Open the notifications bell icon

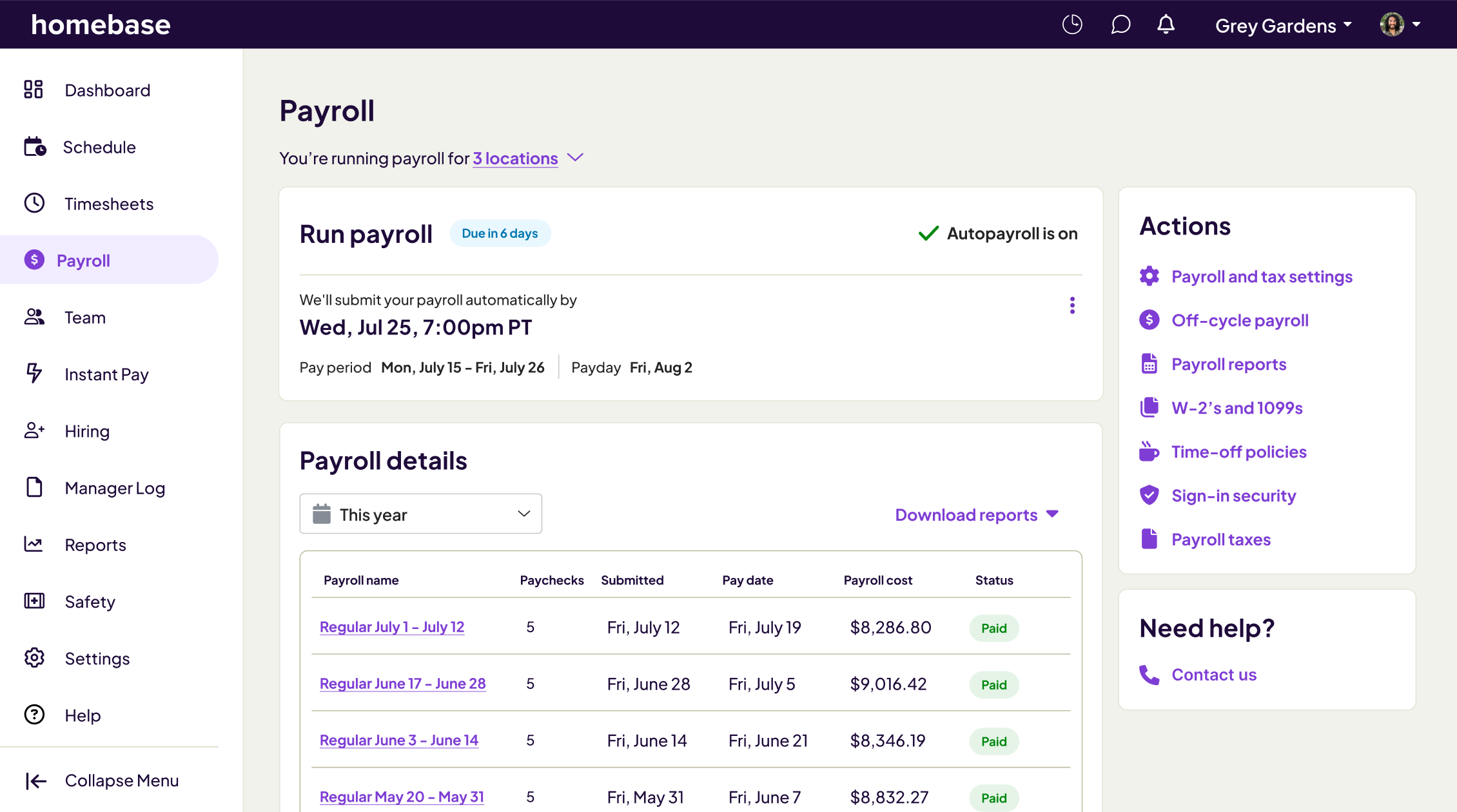click(1166, 24)
